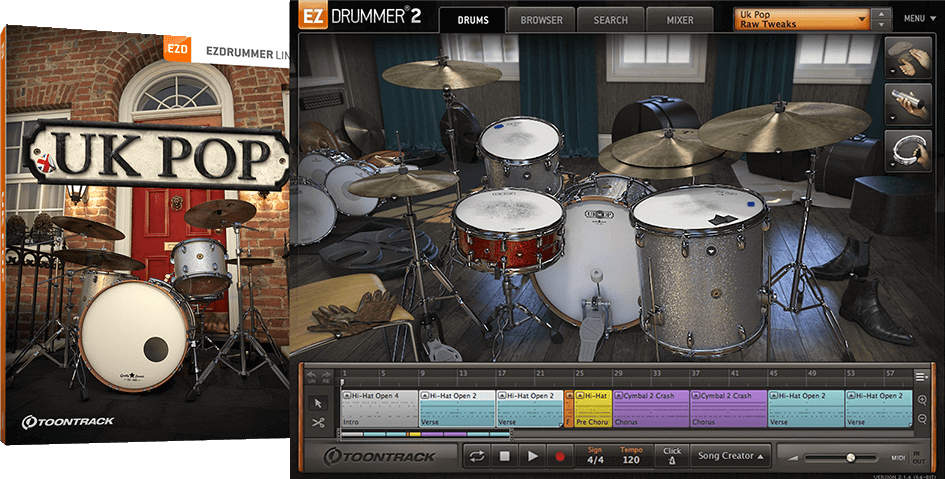
Task: Select the Chorus block starting at bar 37
Action: point(728,409)
